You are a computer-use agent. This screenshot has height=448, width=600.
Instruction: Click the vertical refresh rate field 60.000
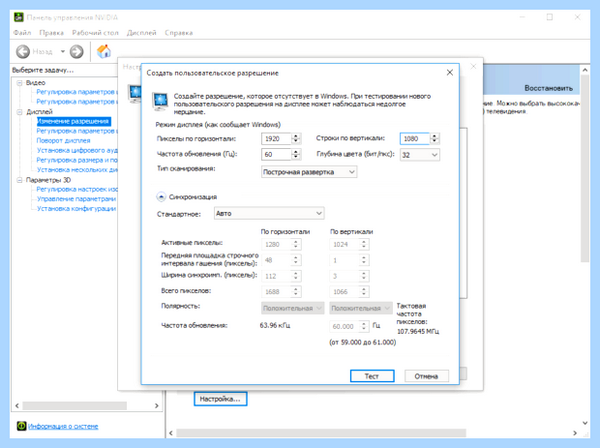345,326
